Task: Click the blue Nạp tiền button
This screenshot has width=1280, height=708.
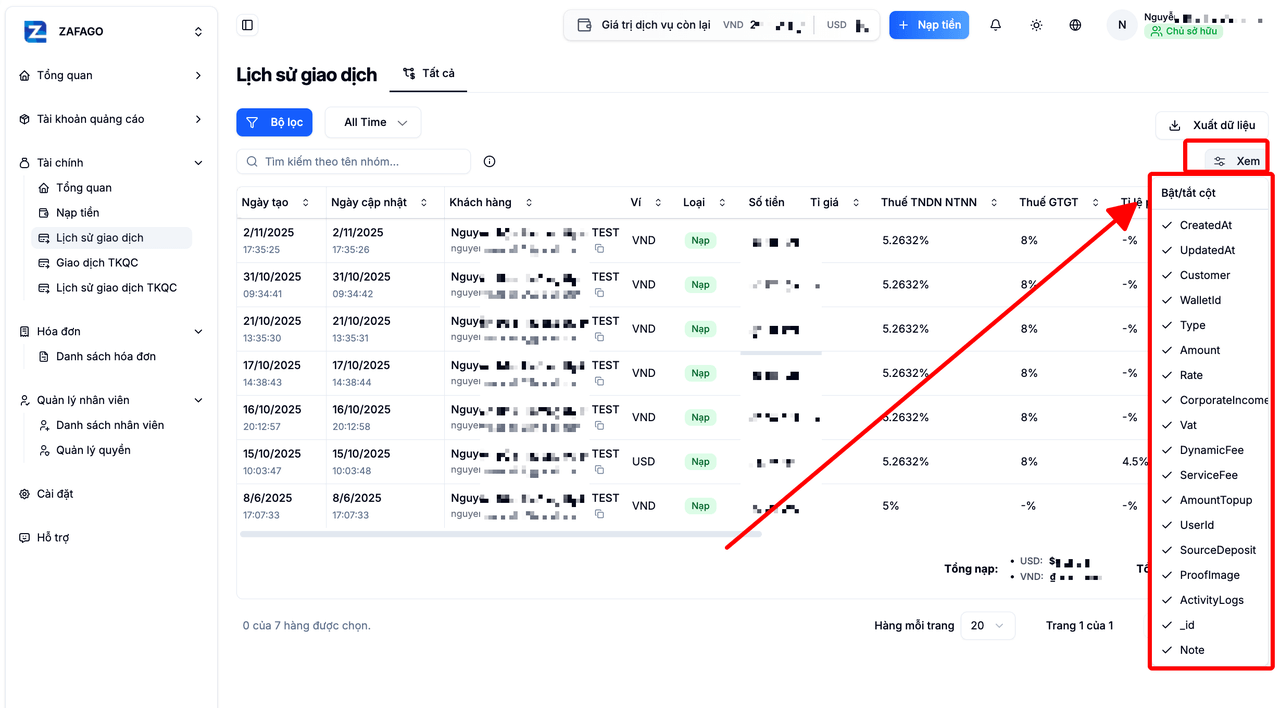Action: (929, 25)
